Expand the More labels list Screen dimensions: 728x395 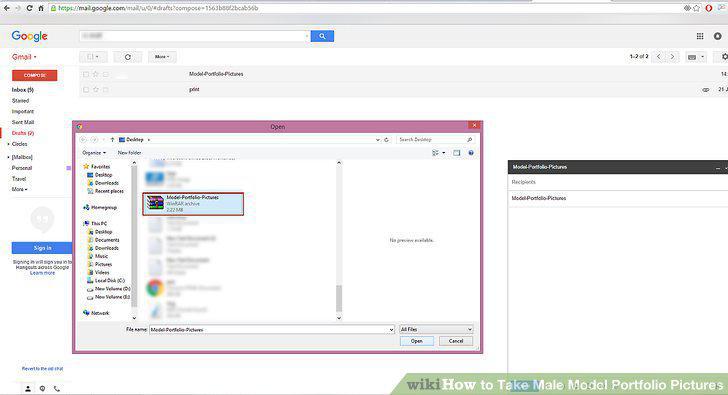pyautogui.click(x=20, y=189)
